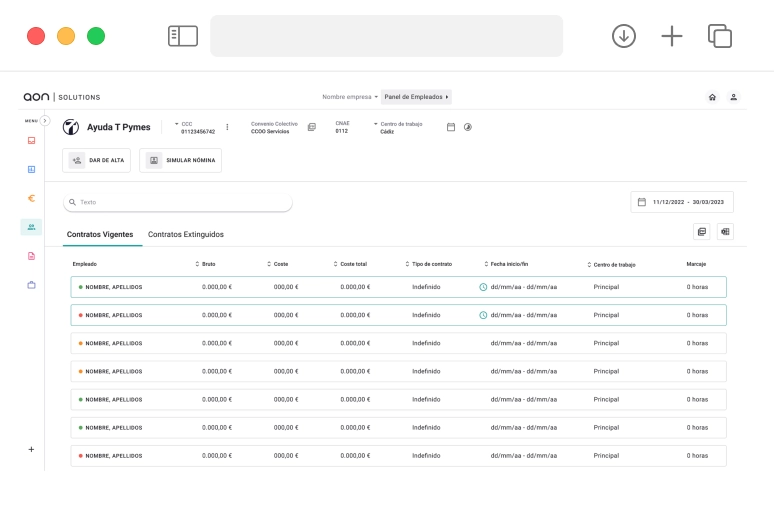Click the euro icon in sidebar

point(31,198)
